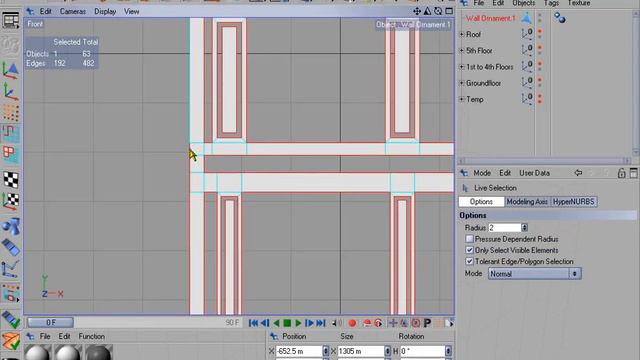
Task: Select the first material preview sphere
Action: coord(38,353)
